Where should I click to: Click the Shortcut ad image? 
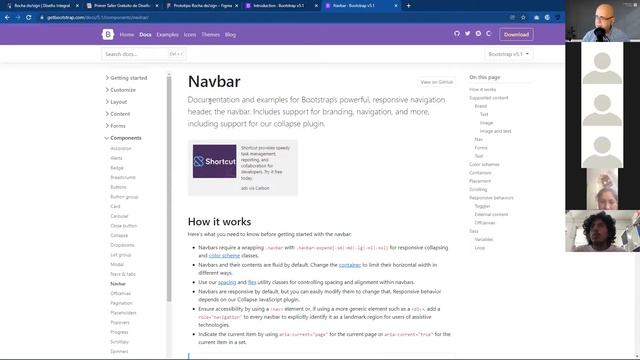click(x=214, y=161)
